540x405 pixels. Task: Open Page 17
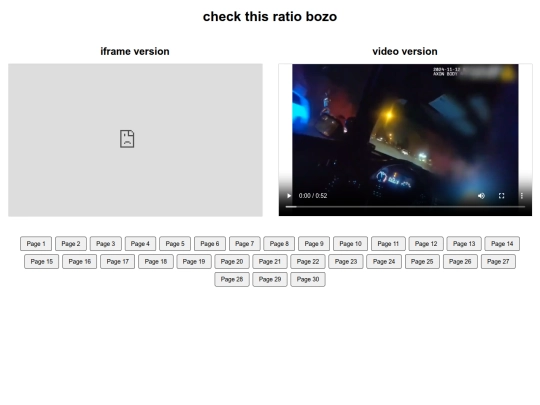[118, 262]
